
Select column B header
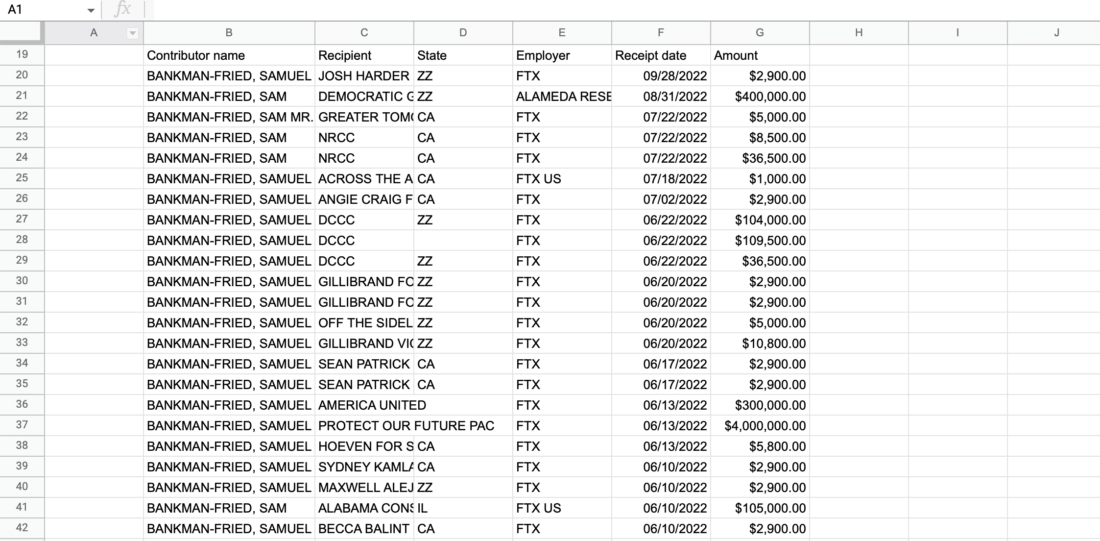229,33
